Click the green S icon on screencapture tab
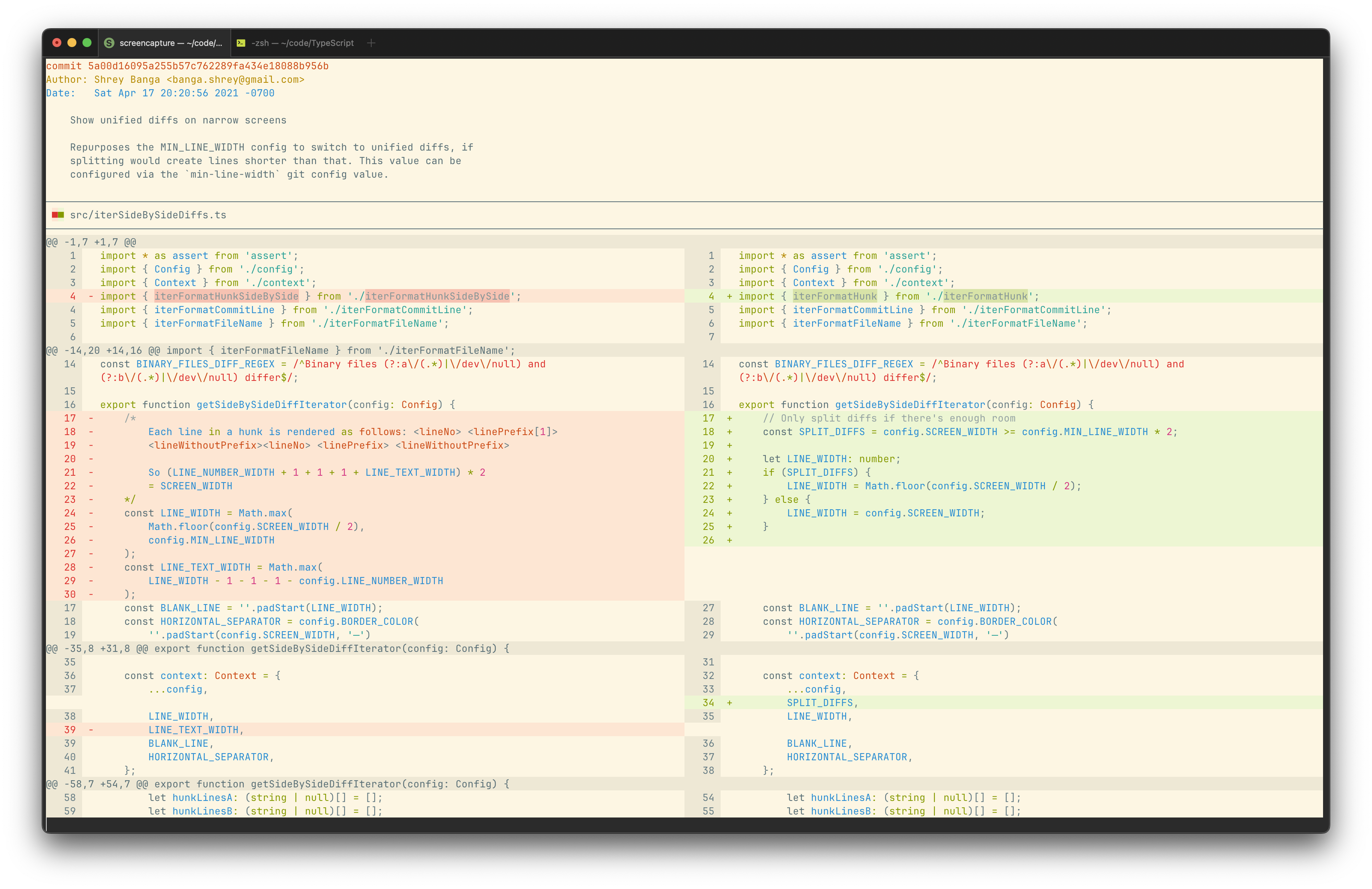 coord(109,43)
